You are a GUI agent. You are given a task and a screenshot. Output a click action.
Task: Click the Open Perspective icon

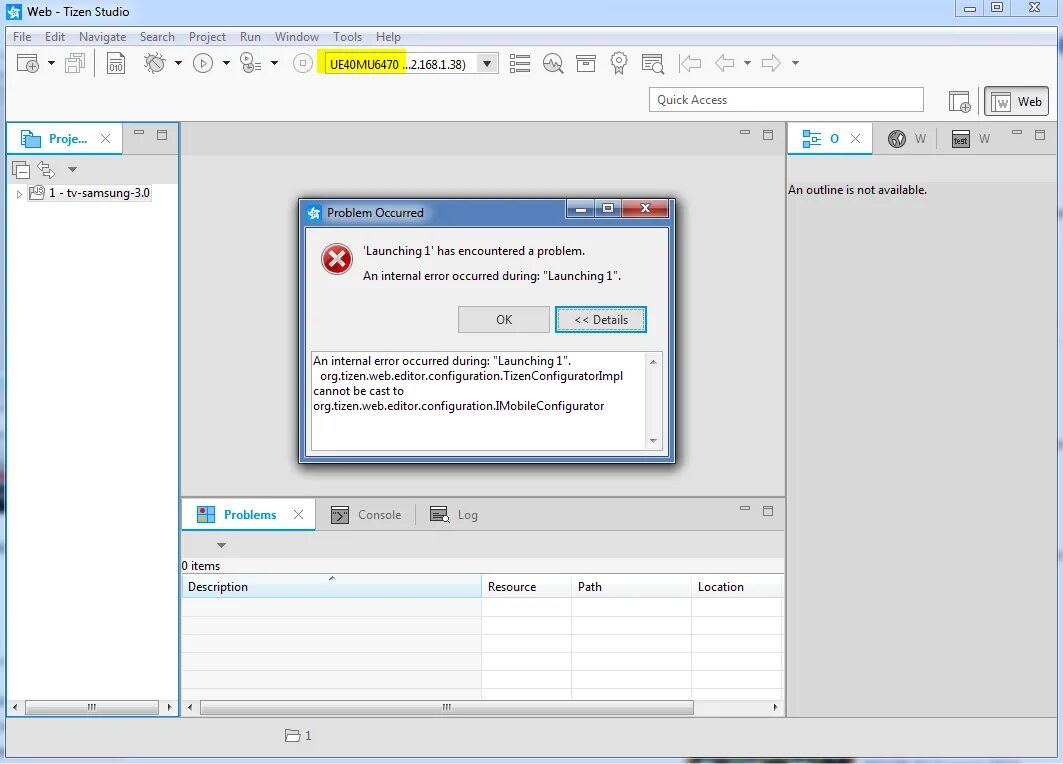tap(960, 102)
